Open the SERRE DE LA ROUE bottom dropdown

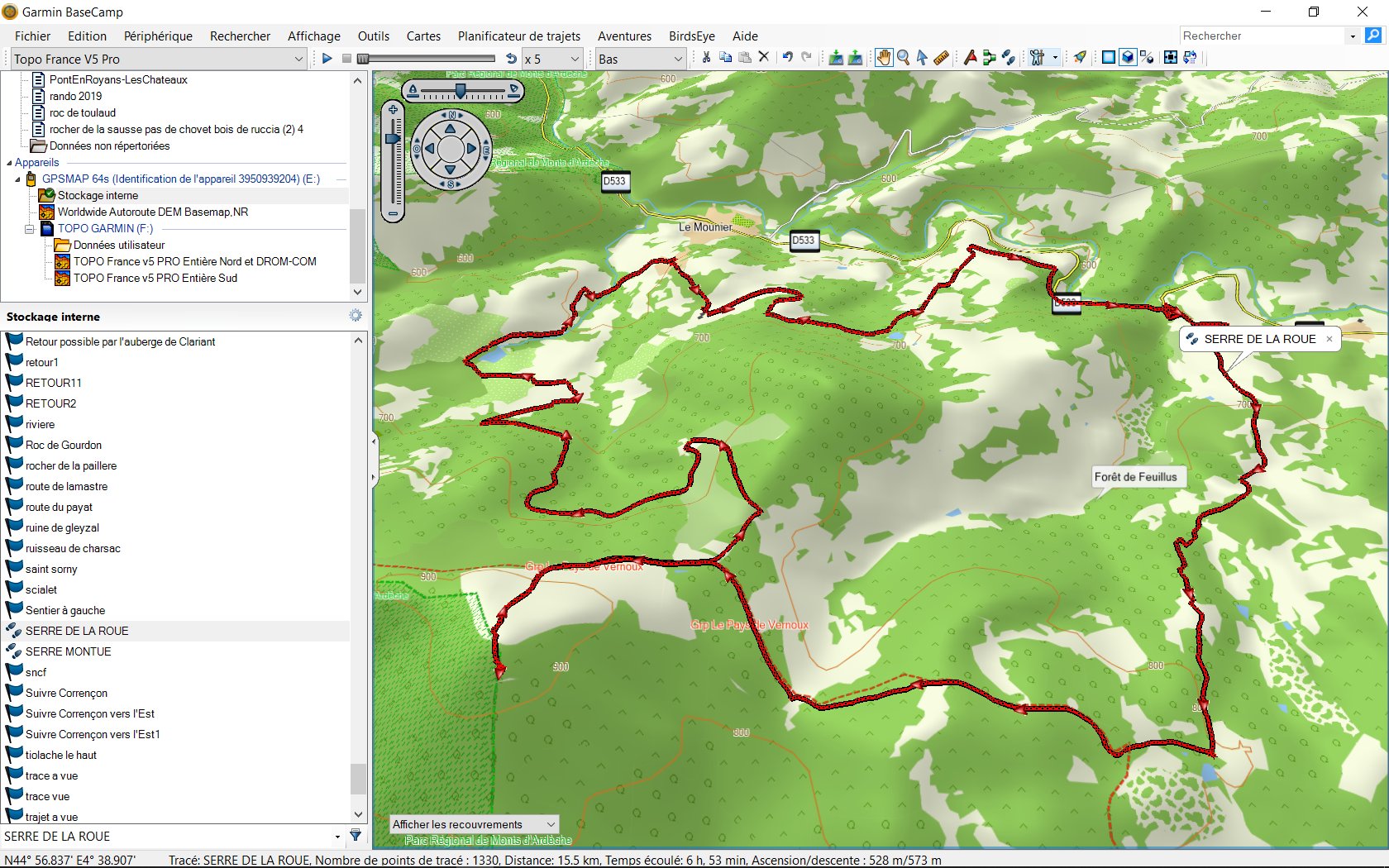pos(337,837)
